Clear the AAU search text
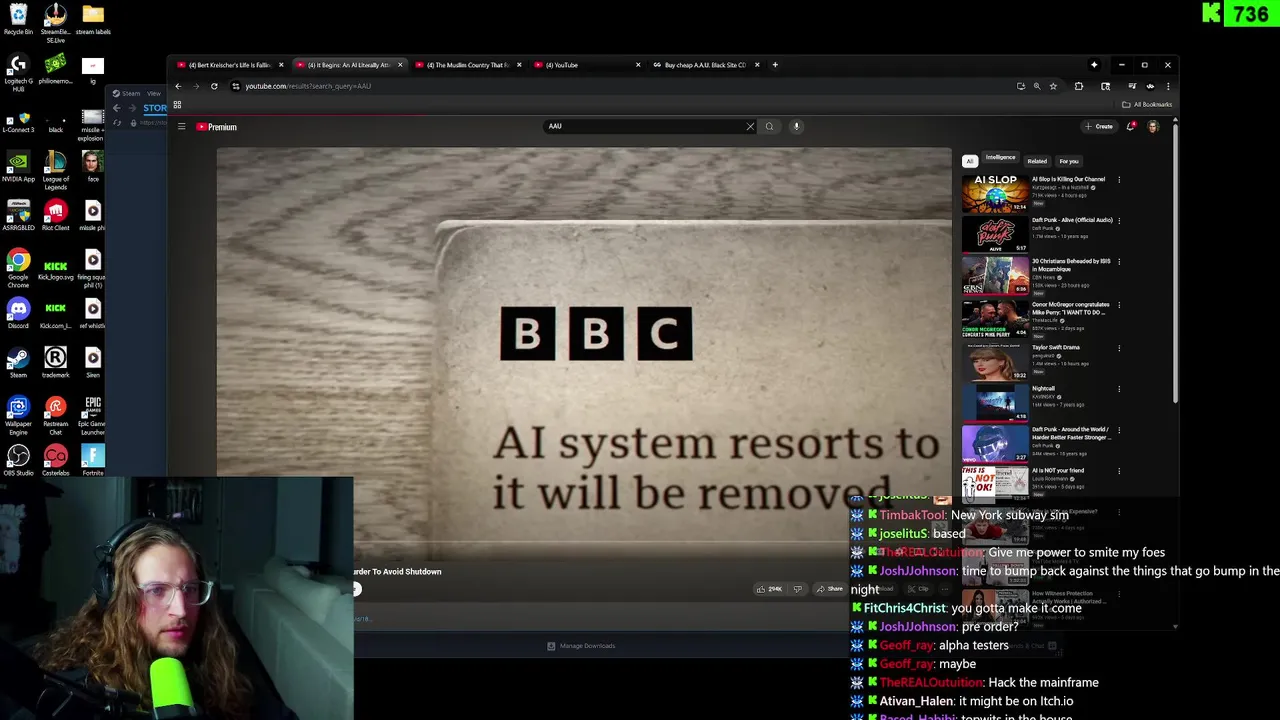This screenshot has width=1280, height=720. tap(750, 126)
